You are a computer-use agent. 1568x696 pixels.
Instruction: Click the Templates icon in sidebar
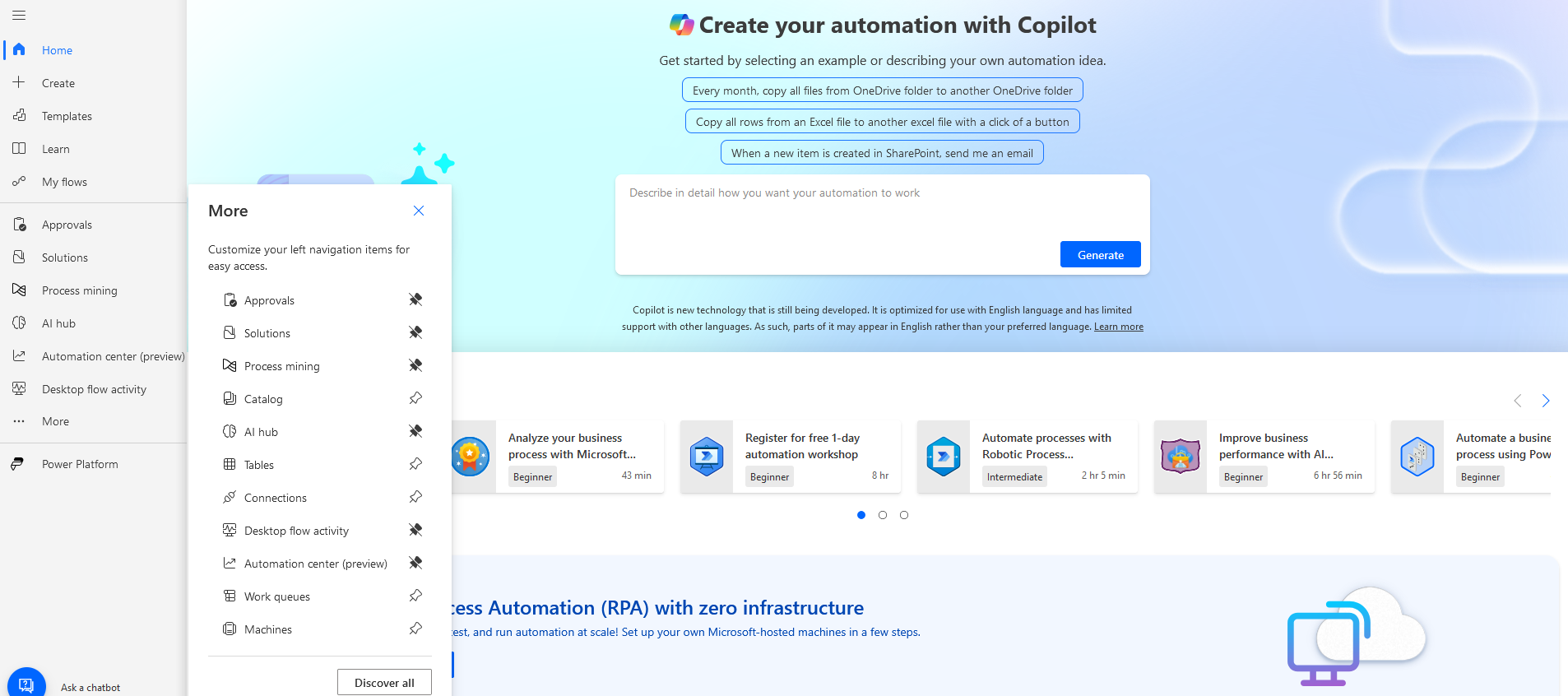19,115
